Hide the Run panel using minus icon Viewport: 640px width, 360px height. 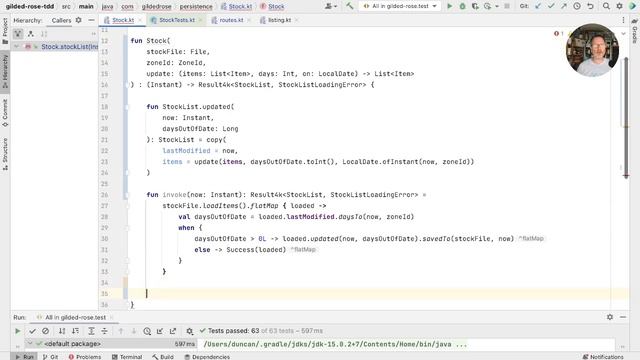[x=623, y=317]
